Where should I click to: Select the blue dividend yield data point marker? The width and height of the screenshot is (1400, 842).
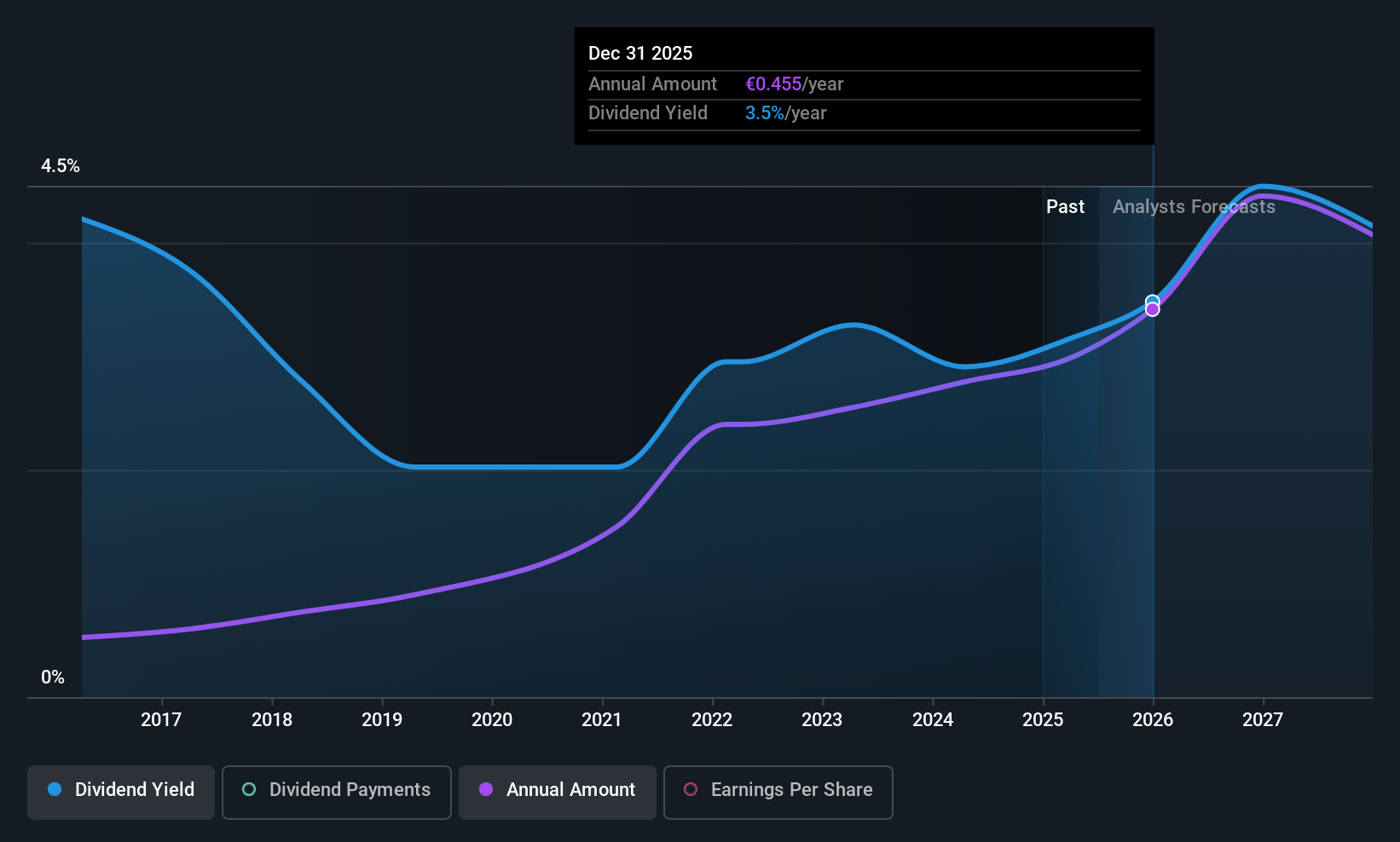[x=1153, y=301]
